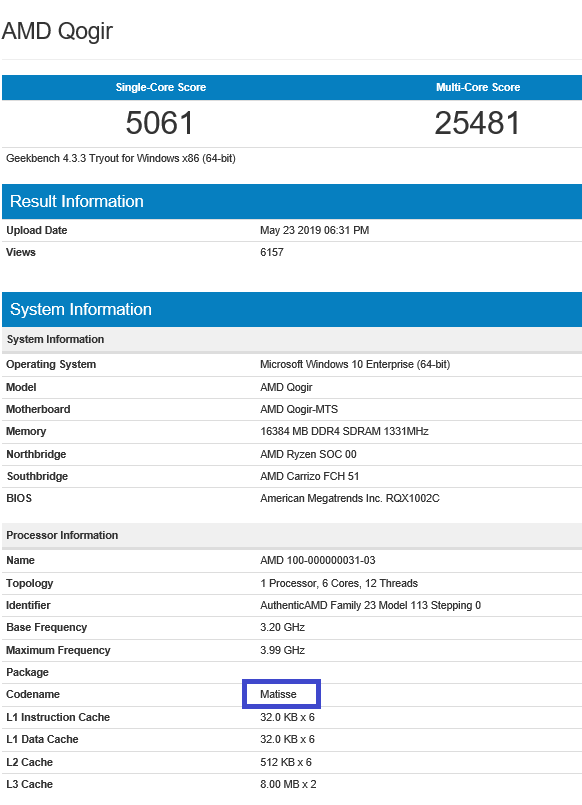The image size is (582, 805).
Task: Click the single-core value 5061
Action: (160, 123)
